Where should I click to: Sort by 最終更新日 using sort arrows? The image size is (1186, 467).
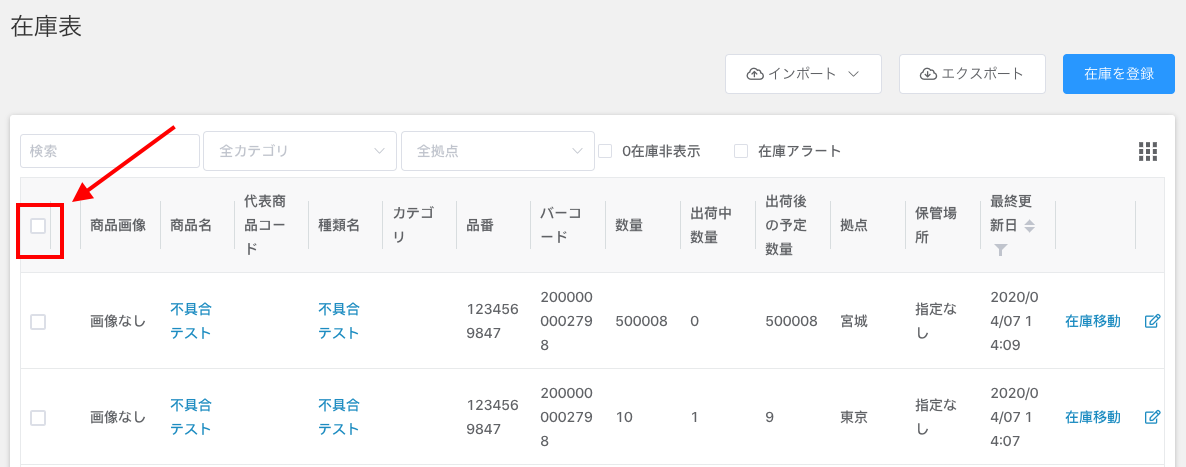(1029, 226)
